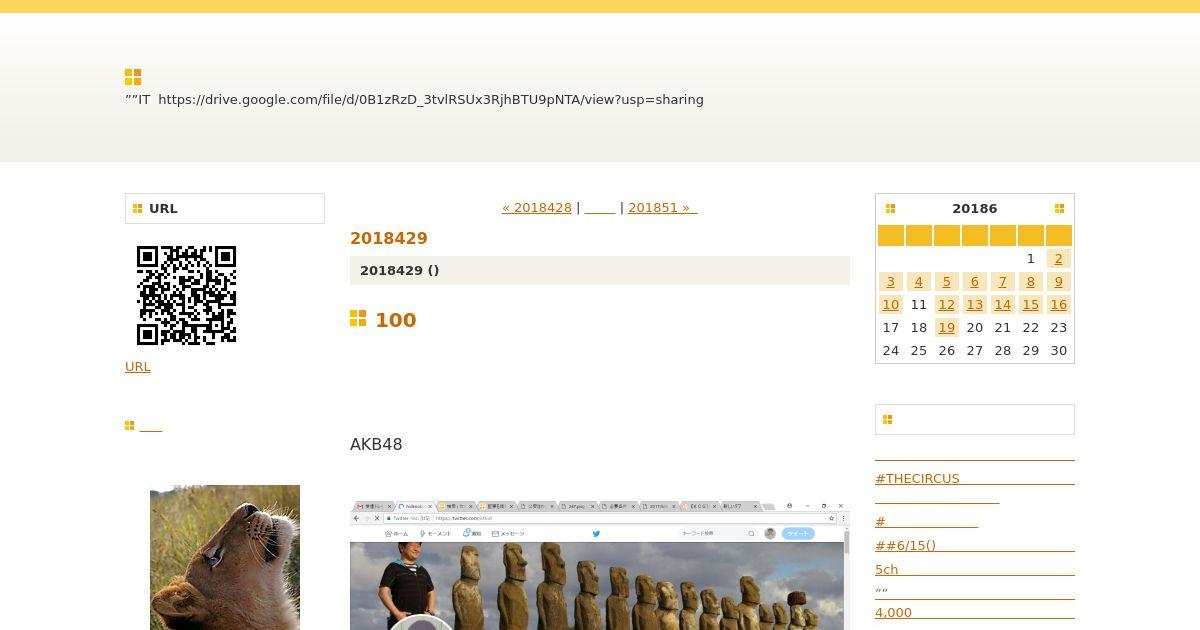Select calendar date 9
This screenshot has height=630, width=1200.
click(1059, 282)
